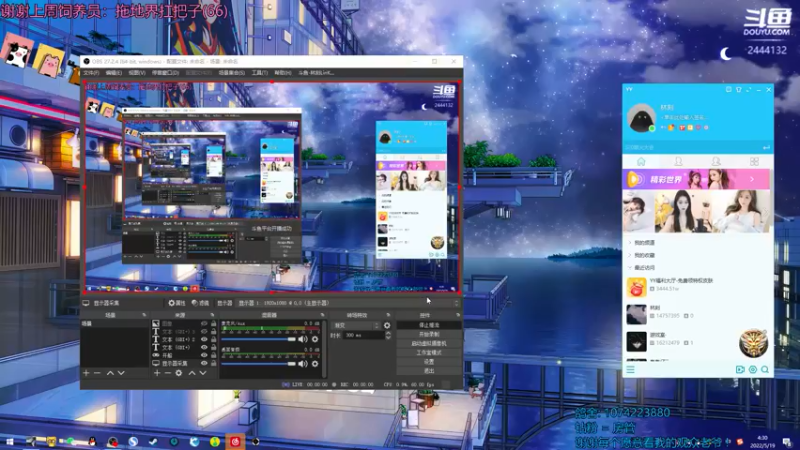The height and width of the screenshot is (450, 800).
Task: Toggle lock on 文本 (GDI+) 3 source
Action: pos(214,331)
